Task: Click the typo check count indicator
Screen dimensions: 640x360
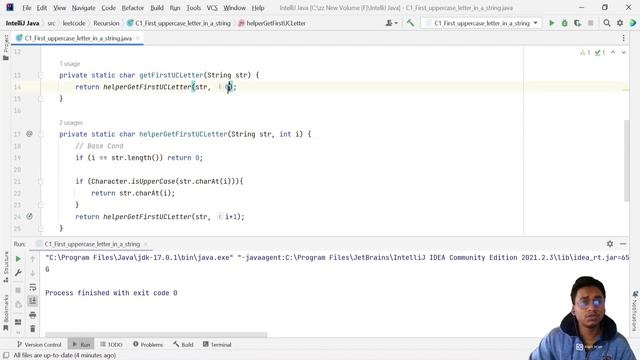Action: (x=600, y=52)
